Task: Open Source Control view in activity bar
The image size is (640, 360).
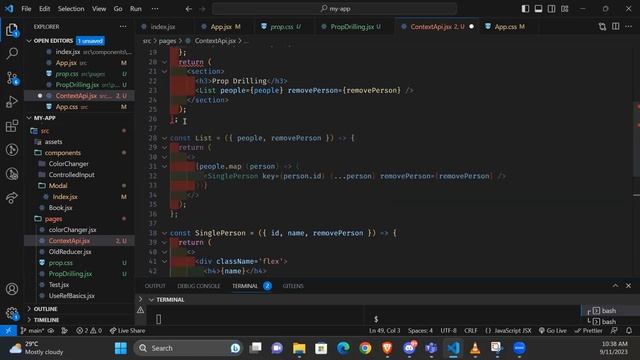Action: pyautogui.click(x=12, y=78)
